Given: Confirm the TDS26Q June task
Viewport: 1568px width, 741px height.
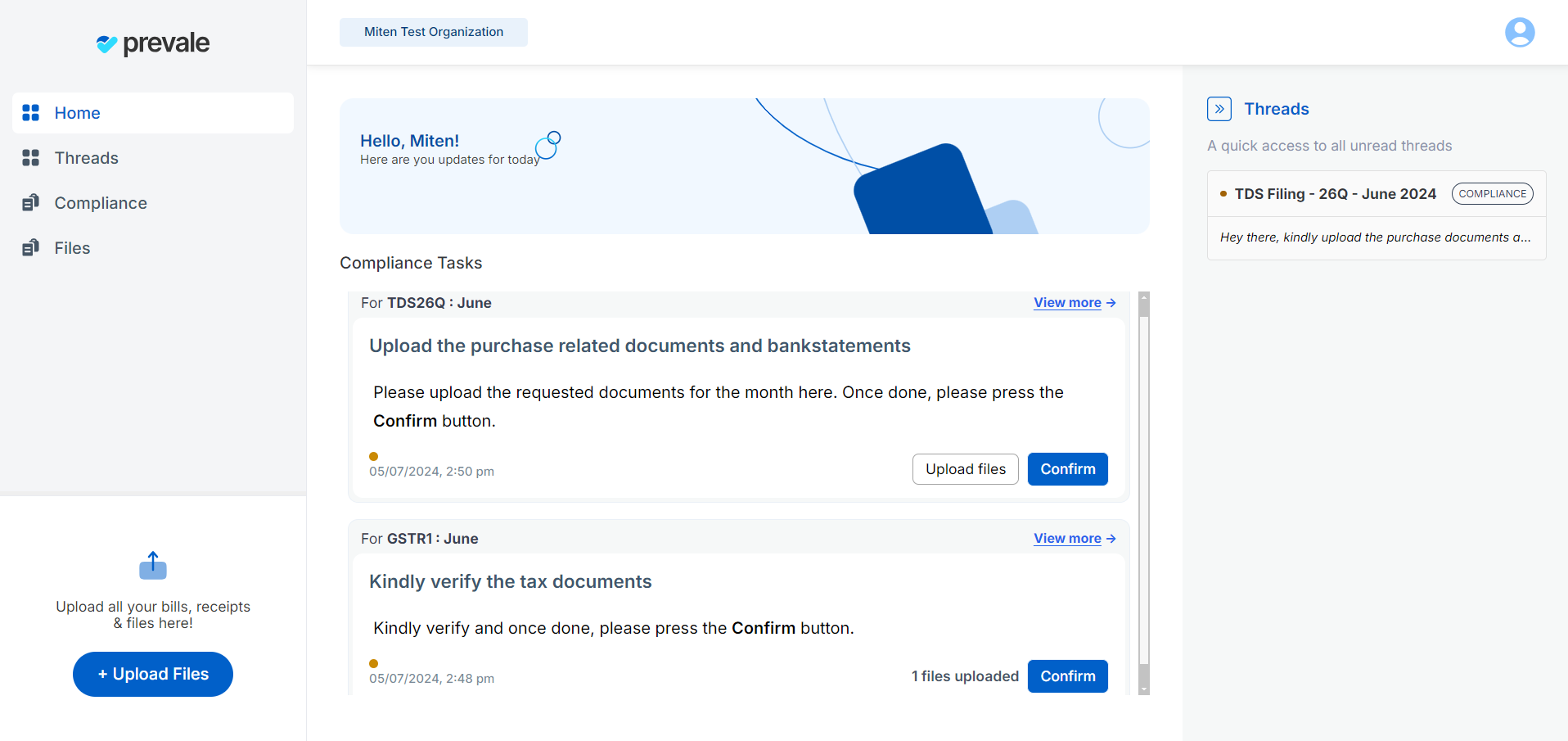Looking at the screenshot, I should point(1067,469).
